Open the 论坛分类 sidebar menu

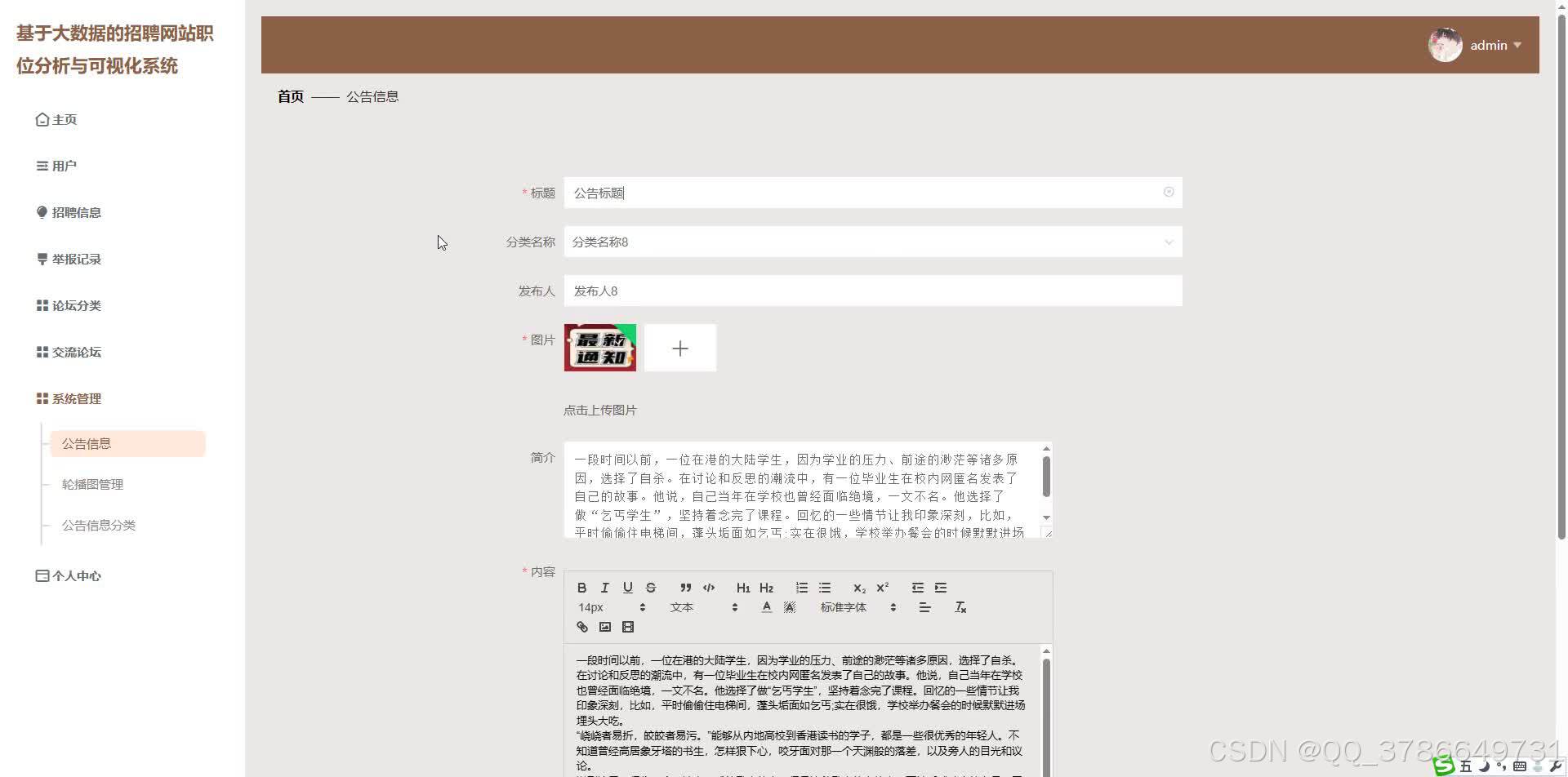click(69, 306)
